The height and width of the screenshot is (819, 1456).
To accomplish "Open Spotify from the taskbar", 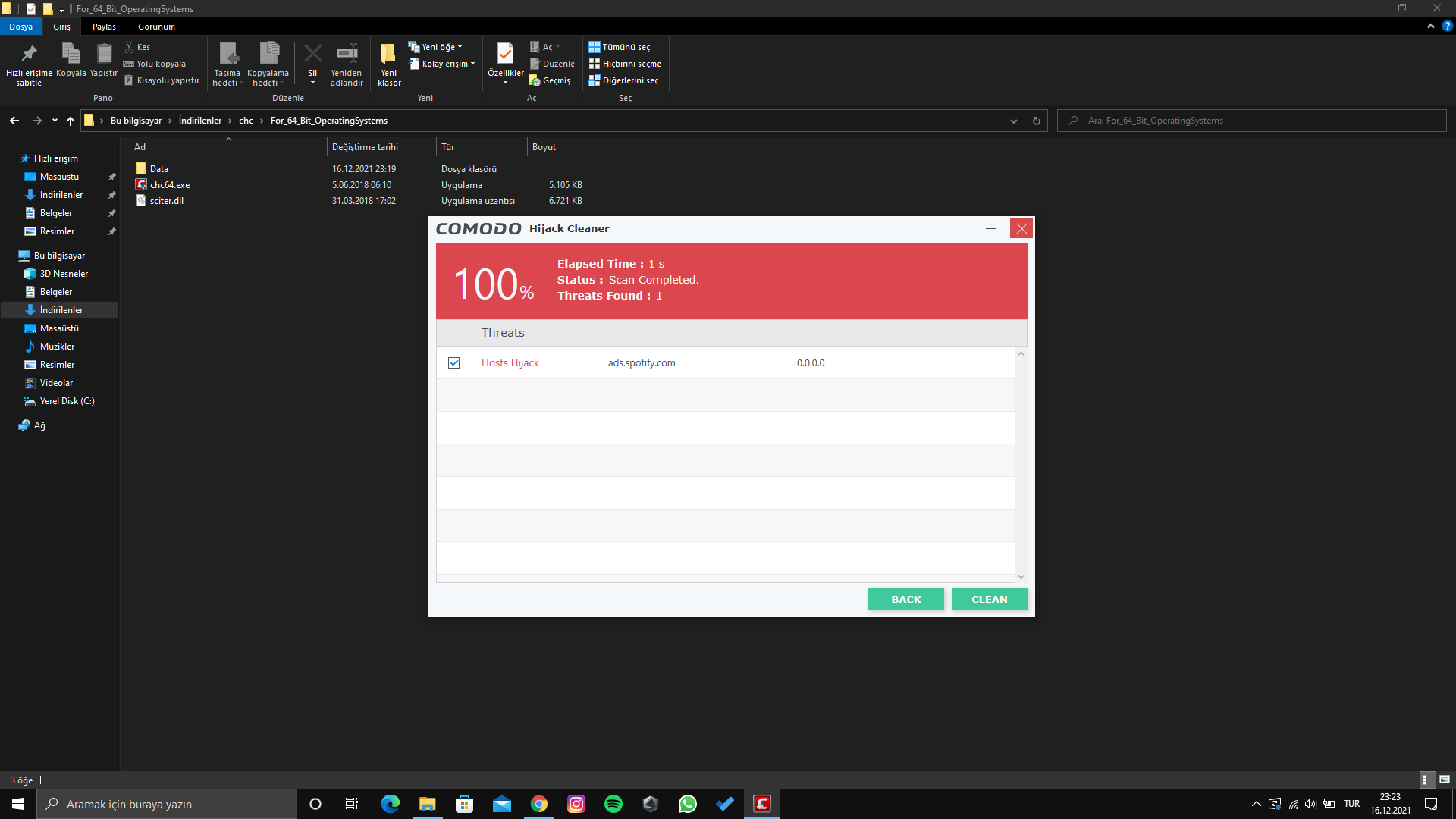I will (613, 804).
